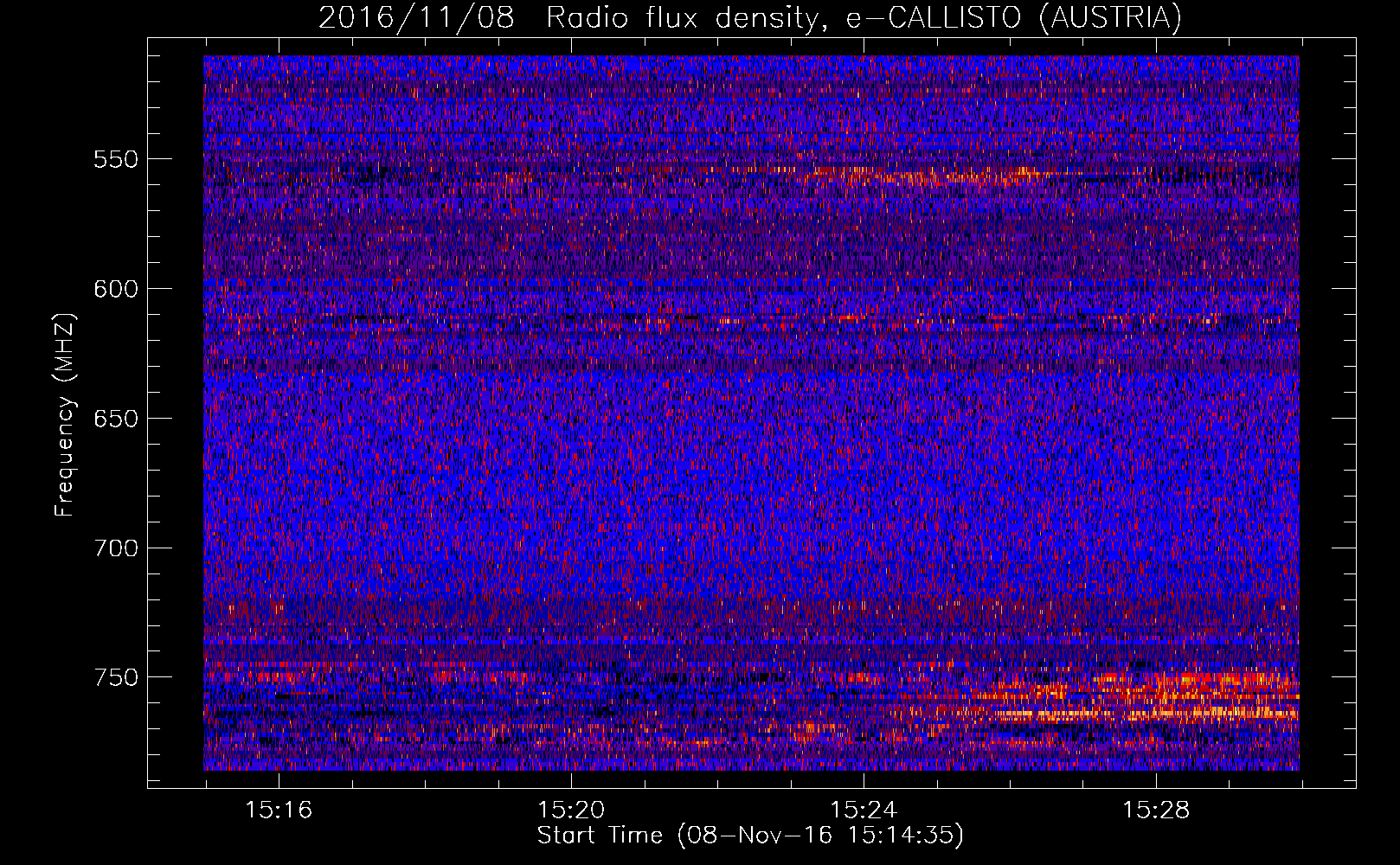This screenshot has height=865, width=1400.
Task: Click the 550 frequency tick label
Action: [116, 159]
